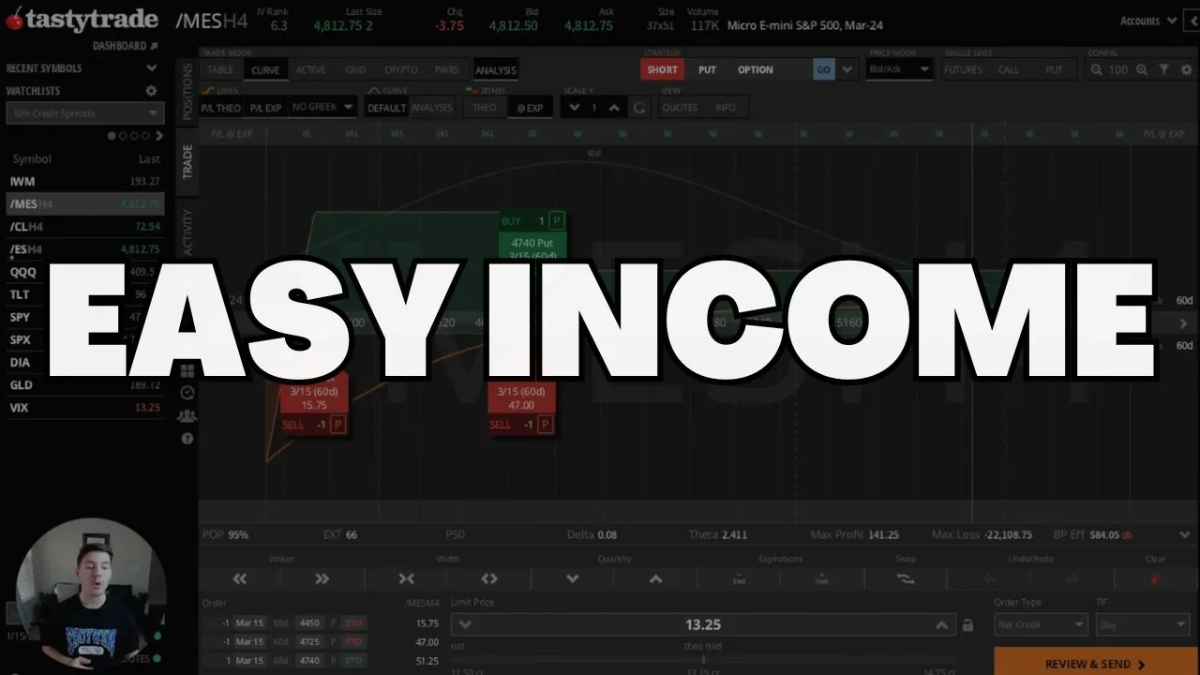
Task: Open the Dashboard pop-out link
Action: click(125, 46)
